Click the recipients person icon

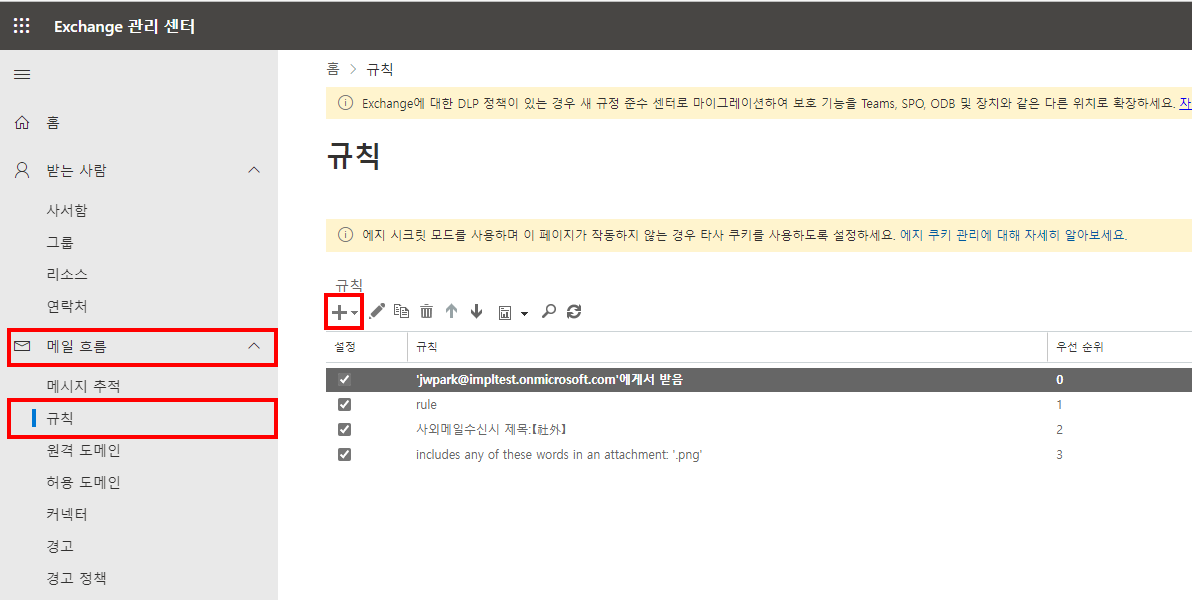[22, 170]
